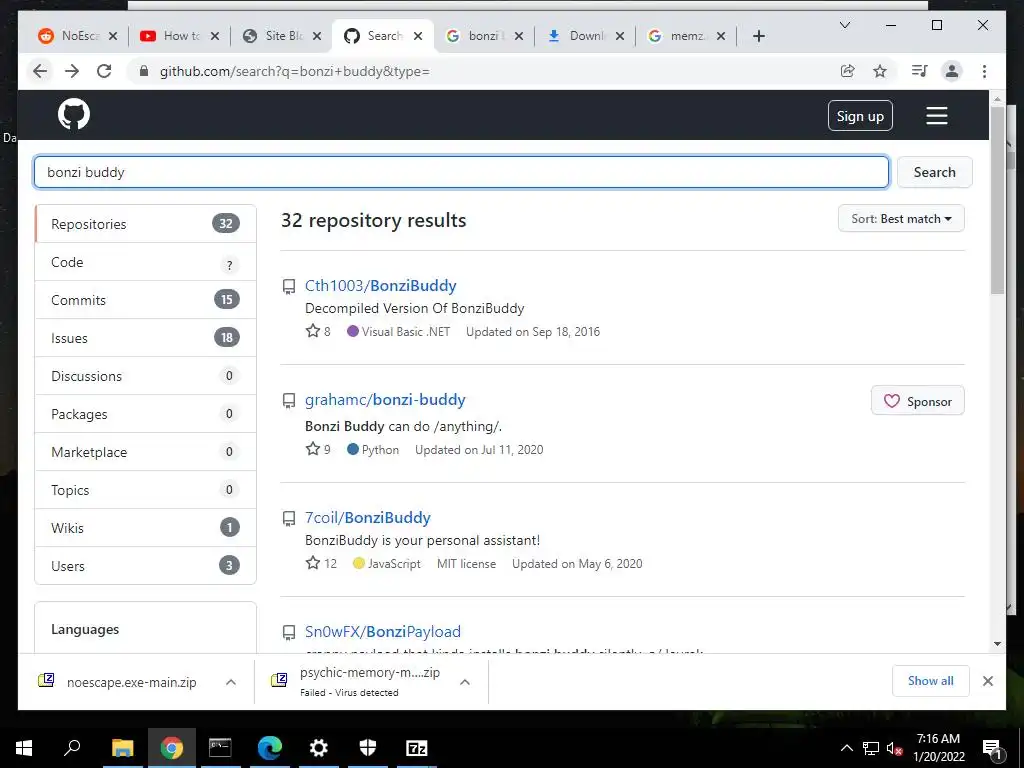This screenshot has width=1024, height=768.
Task: Click the muted volume tray icon
Action: click(893, 749)
